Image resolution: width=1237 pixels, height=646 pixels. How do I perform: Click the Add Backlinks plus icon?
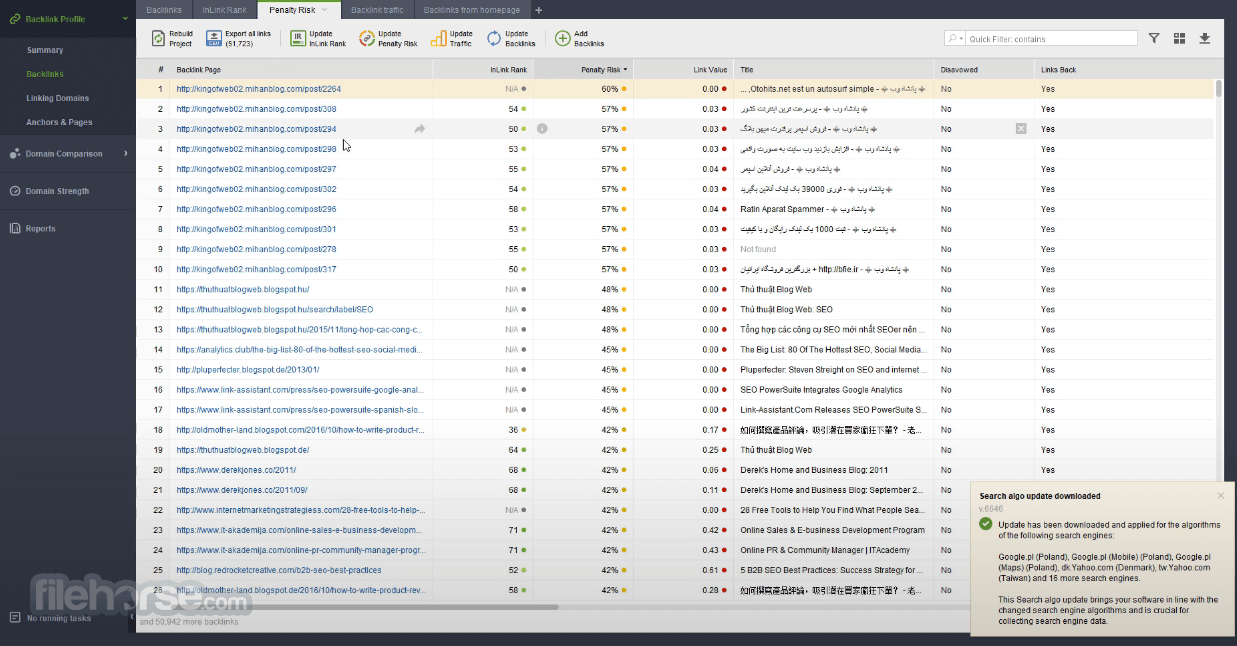click(x=563, y=38)
